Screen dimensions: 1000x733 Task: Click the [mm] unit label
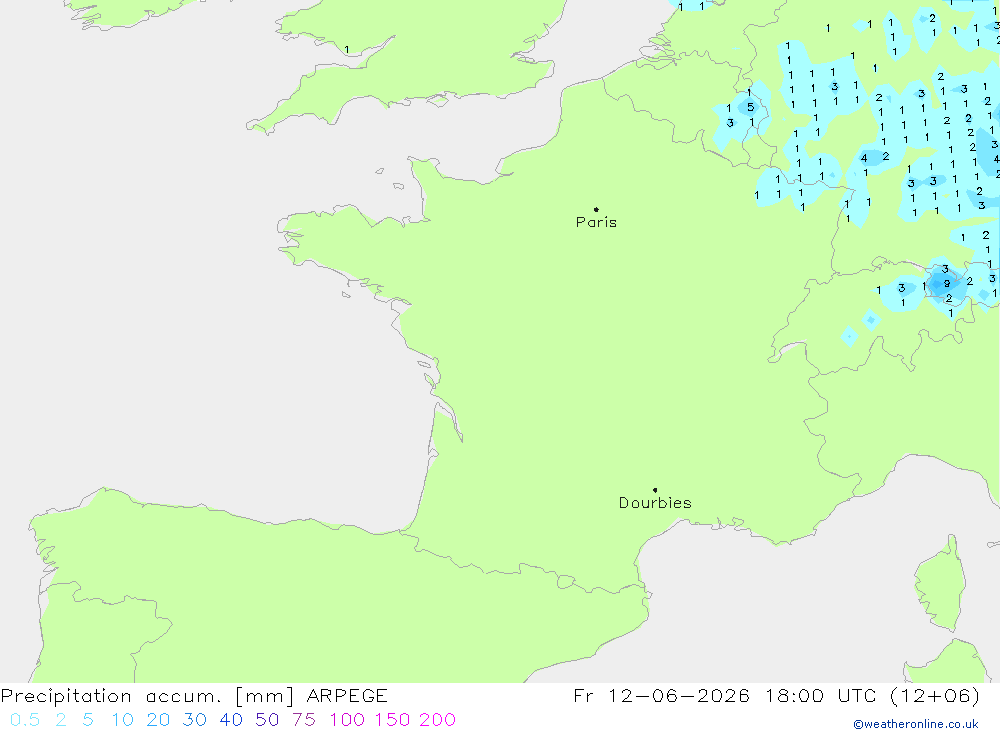(x=264, y=696)
